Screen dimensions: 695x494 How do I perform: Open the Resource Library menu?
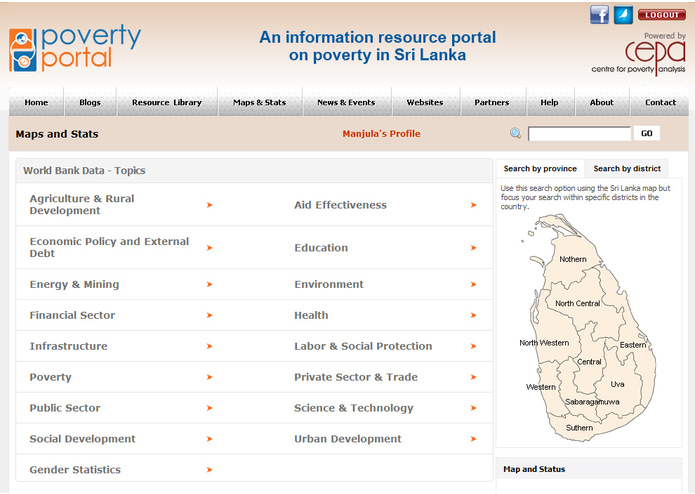tap(167, 102)
